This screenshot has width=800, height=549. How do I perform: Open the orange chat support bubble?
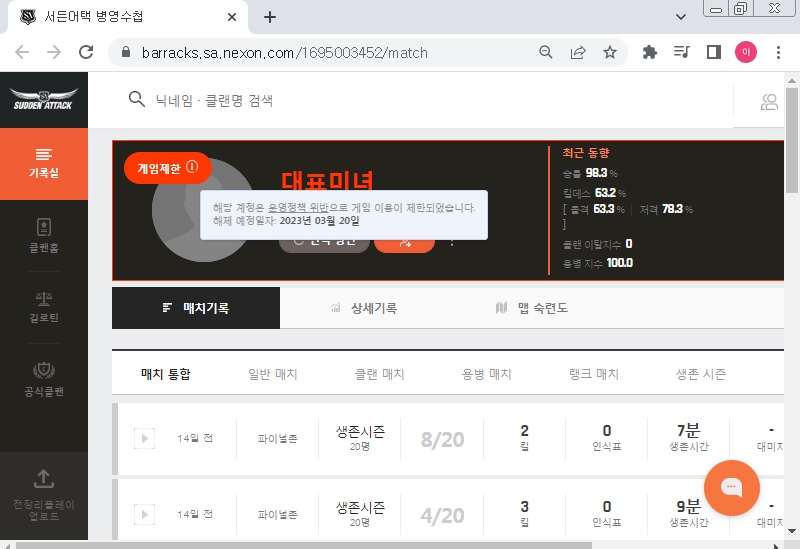pos(731,488)
